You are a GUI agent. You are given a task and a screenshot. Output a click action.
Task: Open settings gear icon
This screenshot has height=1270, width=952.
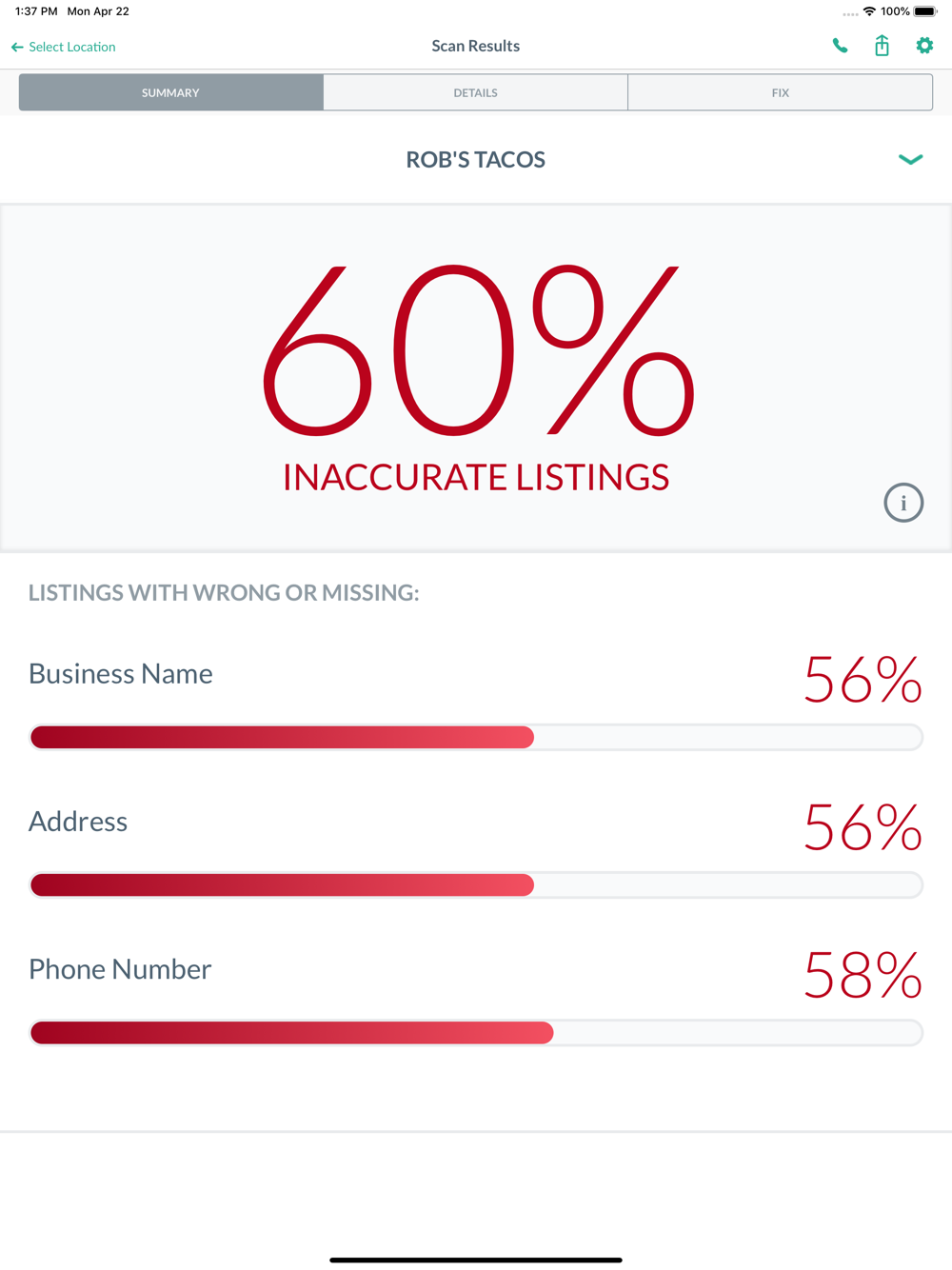pyautogui.click(x=924, y=46)
